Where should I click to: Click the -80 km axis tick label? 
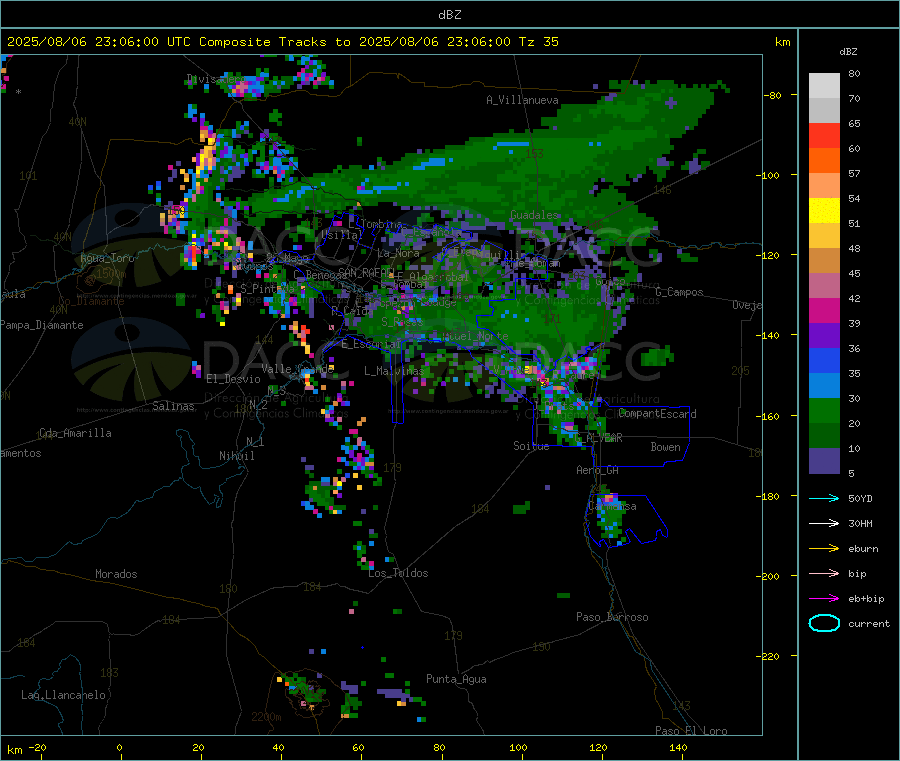tap(772, 95)
